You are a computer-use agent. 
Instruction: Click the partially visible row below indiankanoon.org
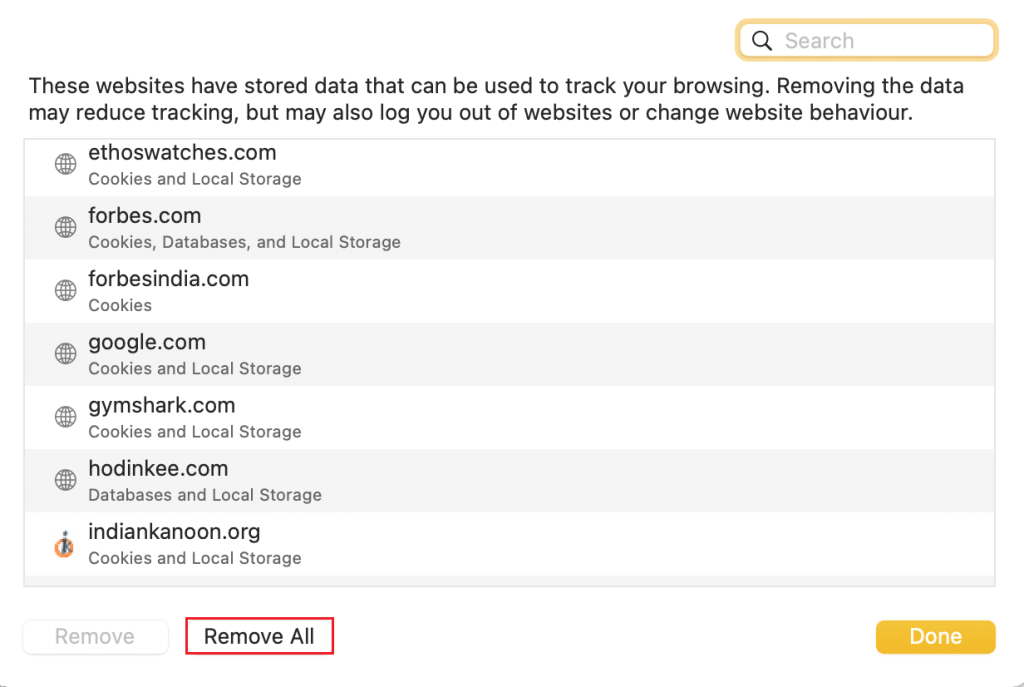click(x=500, y=580)
